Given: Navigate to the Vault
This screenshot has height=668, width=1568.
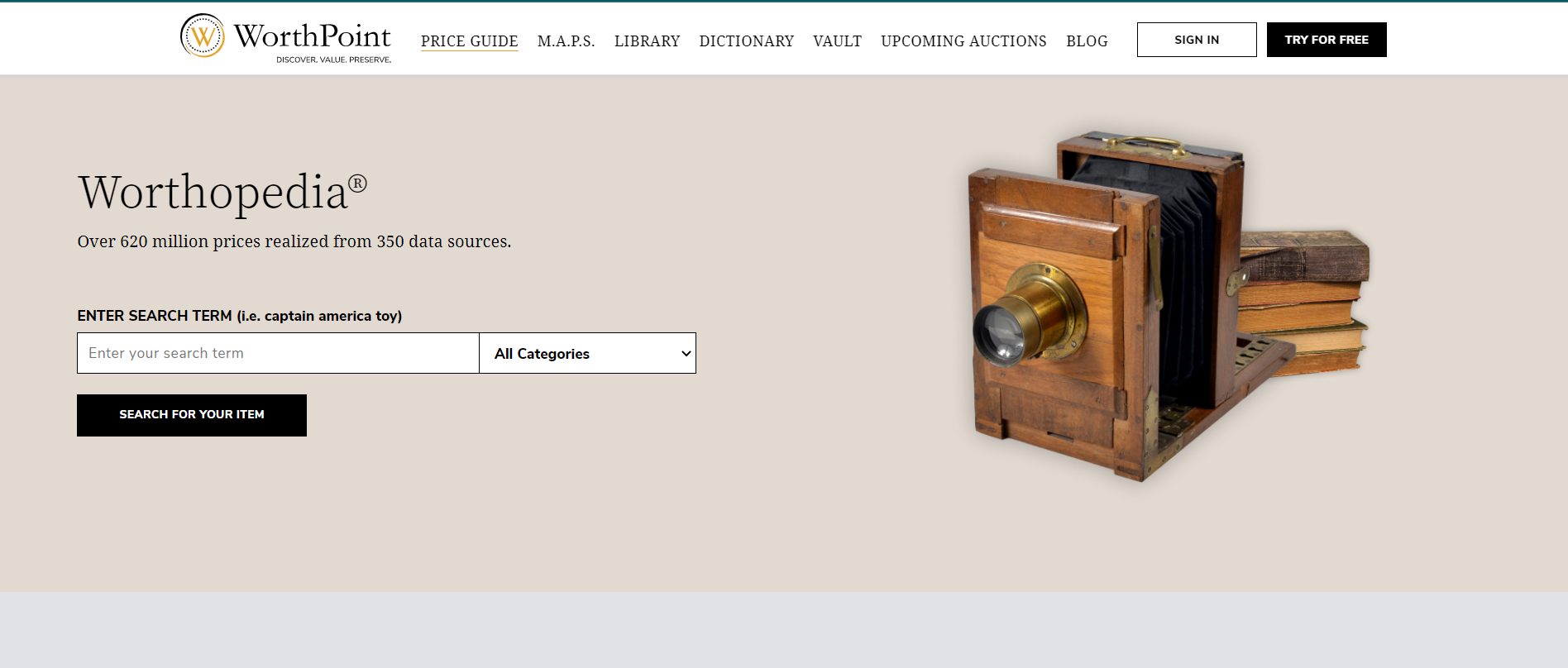Looking at the screenshot, I should click(x=837, y=41).
